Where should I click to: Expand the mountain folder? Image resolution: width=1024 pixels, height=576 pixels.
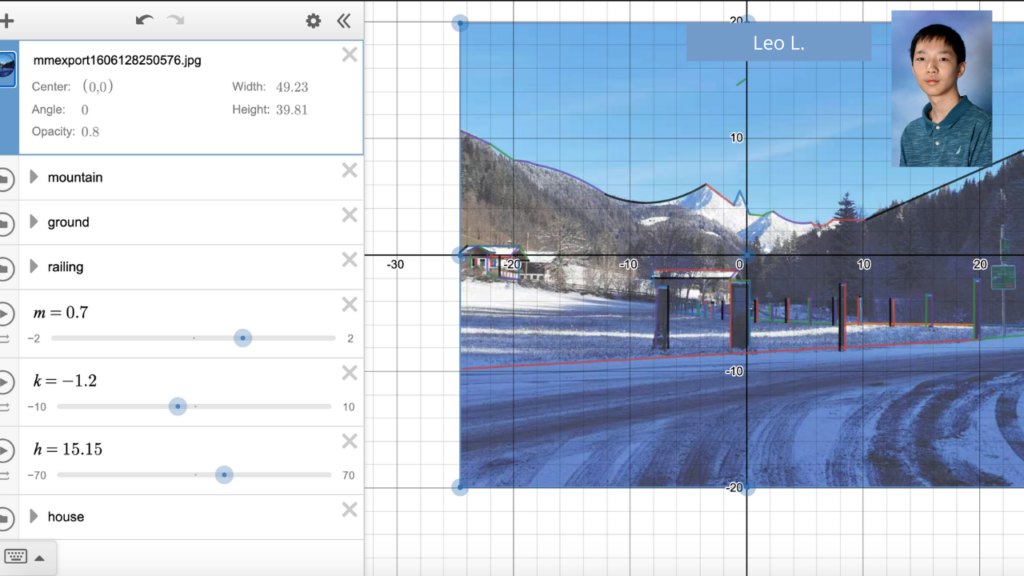34,177
